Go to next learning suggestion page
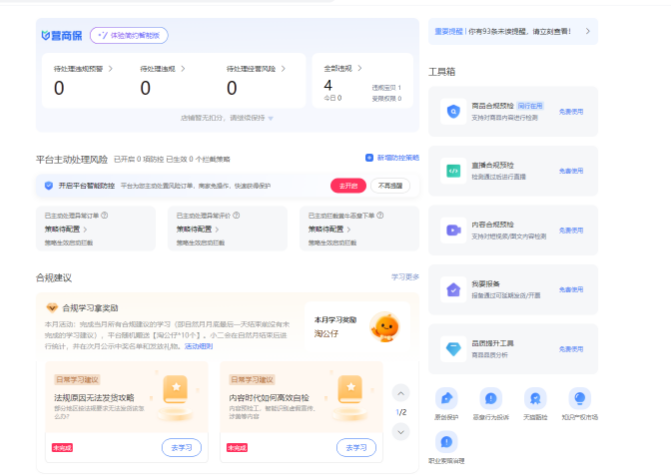 pyautogui.click(x=401, y=431)
